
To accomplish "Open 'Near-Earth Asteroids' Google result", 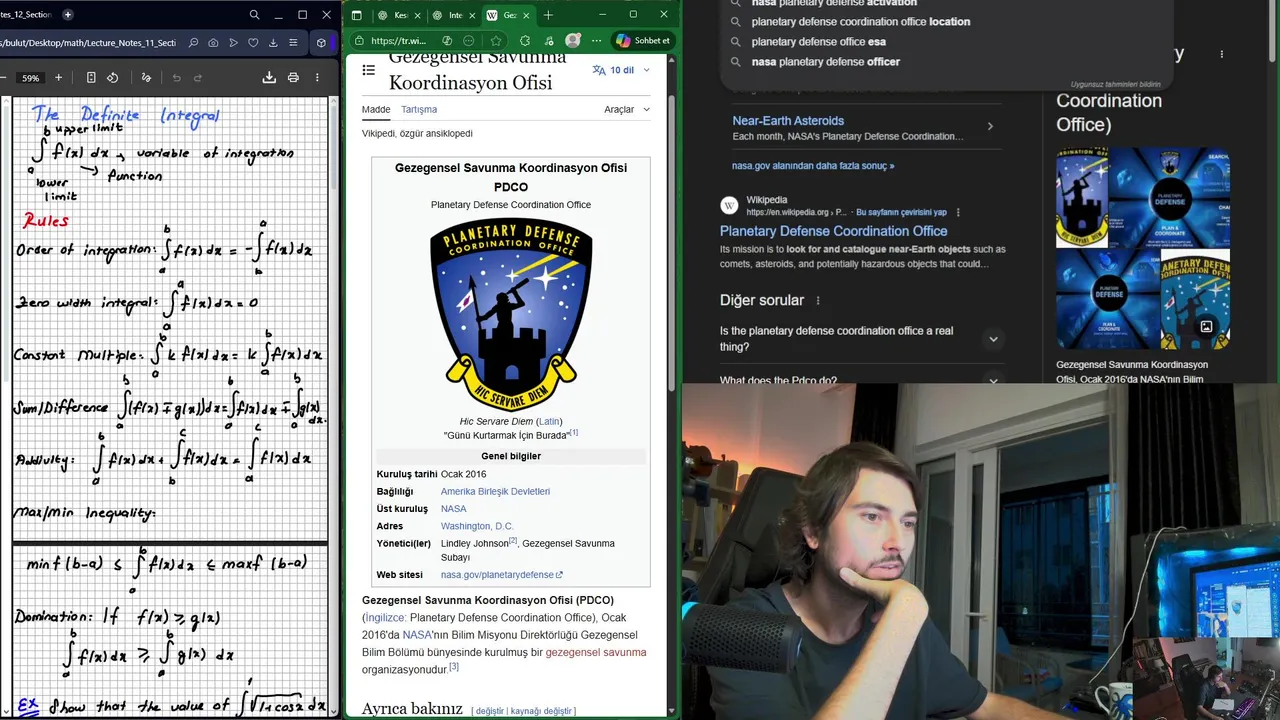I will [x=788, y=120].
